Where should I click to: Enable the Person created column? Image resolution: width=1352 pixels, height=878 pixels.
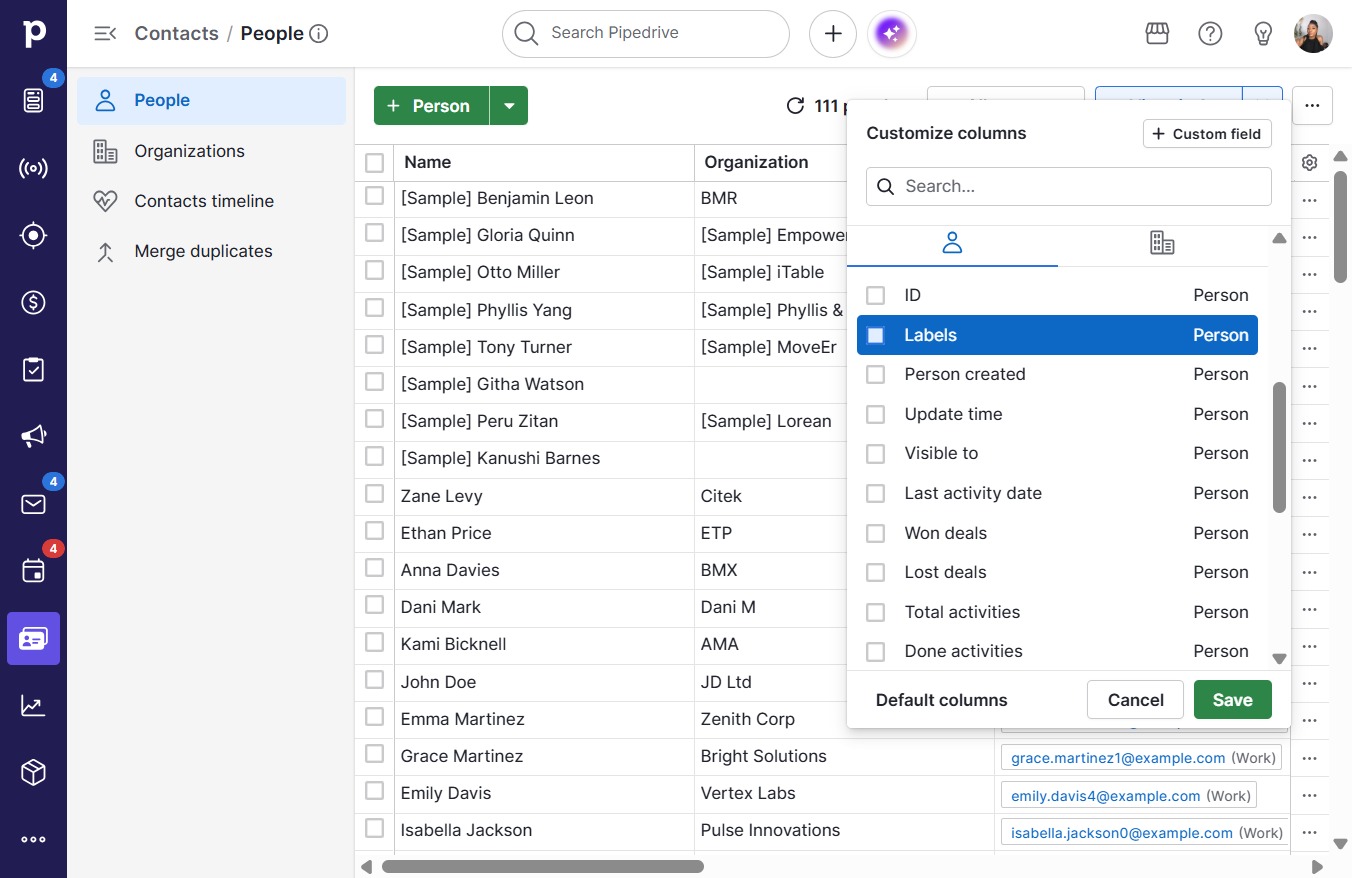coord(876,374)
